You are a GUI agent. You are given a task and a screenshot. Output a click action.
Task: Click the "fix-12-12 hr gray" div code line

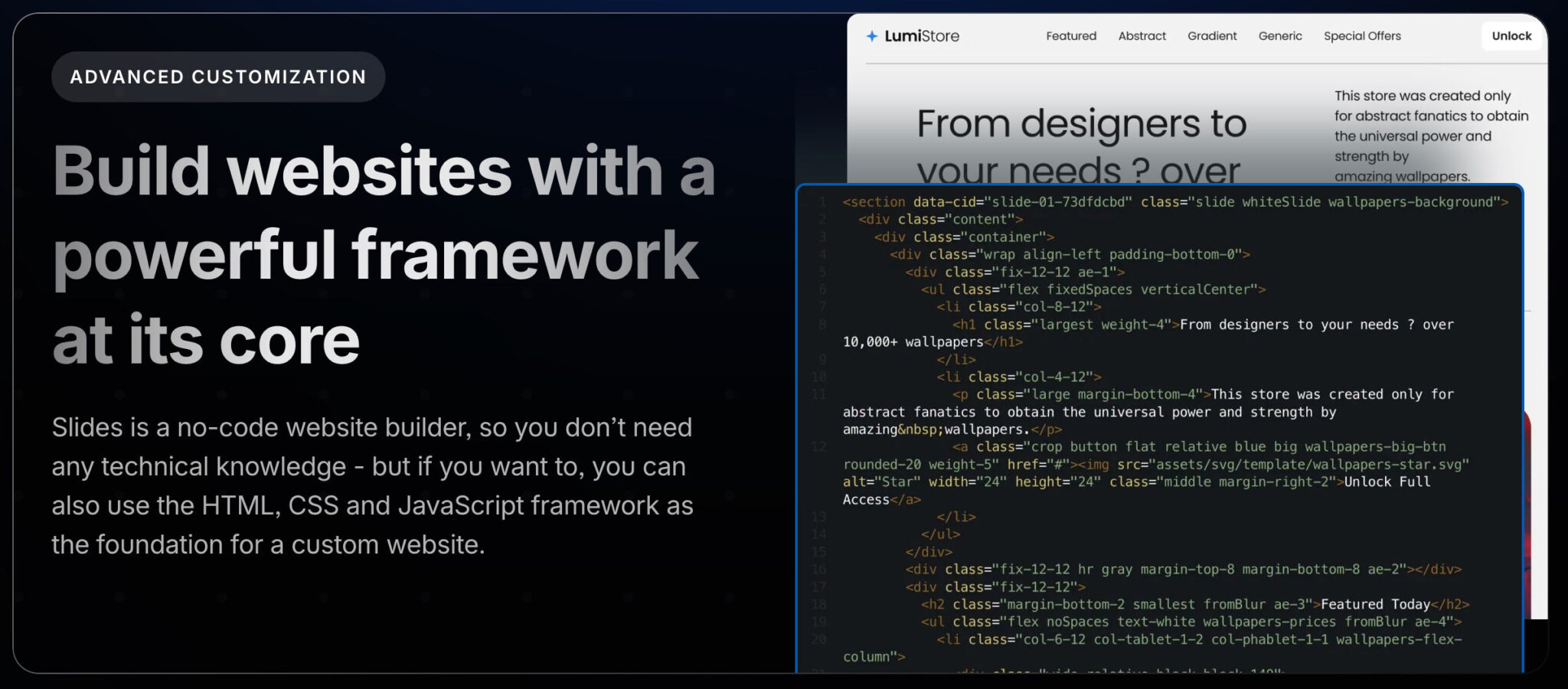pos(1183,569)
